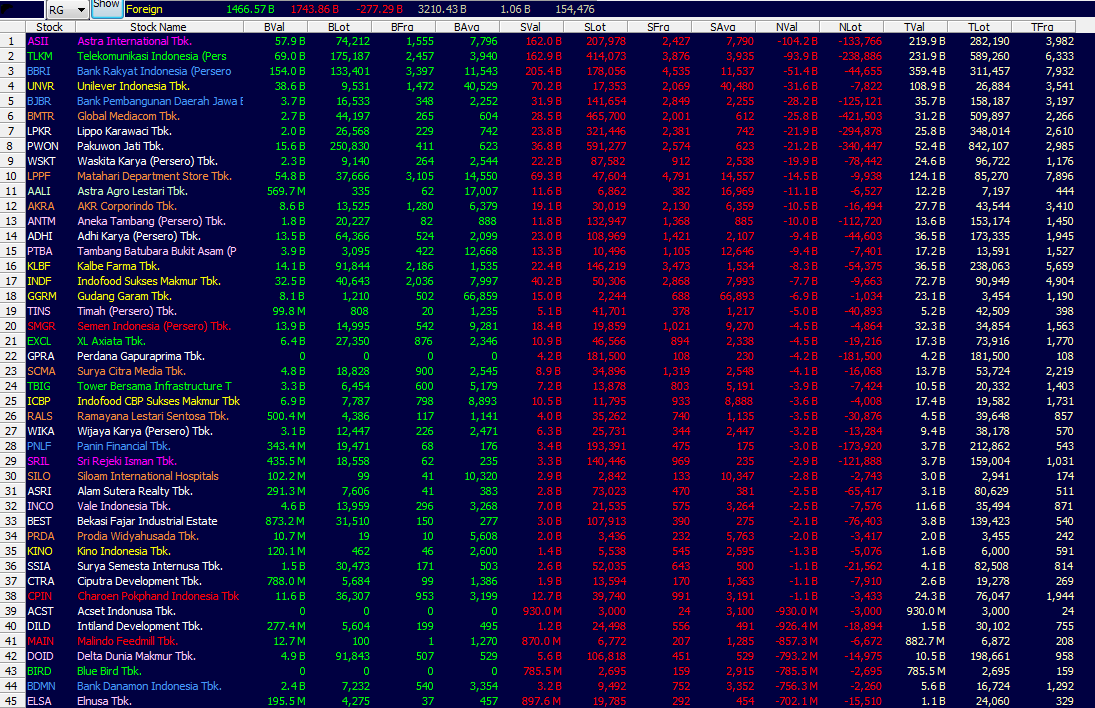This screenshot has width=1095, height=708.
Task: Sort by the TFrq column header
Action: click(x=1043, y=27)
